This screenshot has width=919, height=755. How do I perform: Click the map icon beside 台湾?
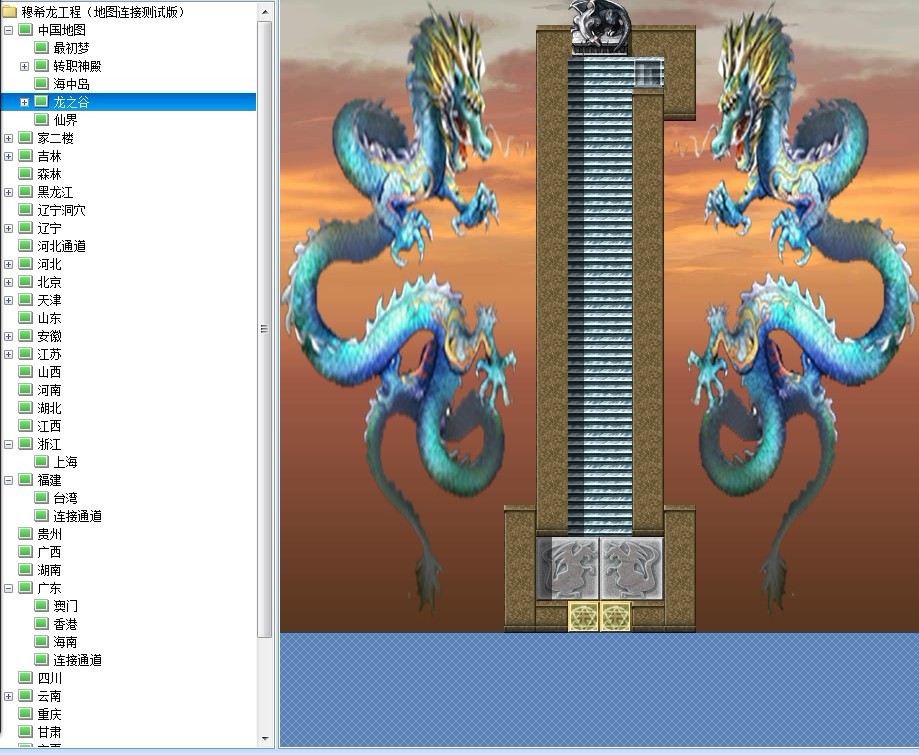[41, 498]
